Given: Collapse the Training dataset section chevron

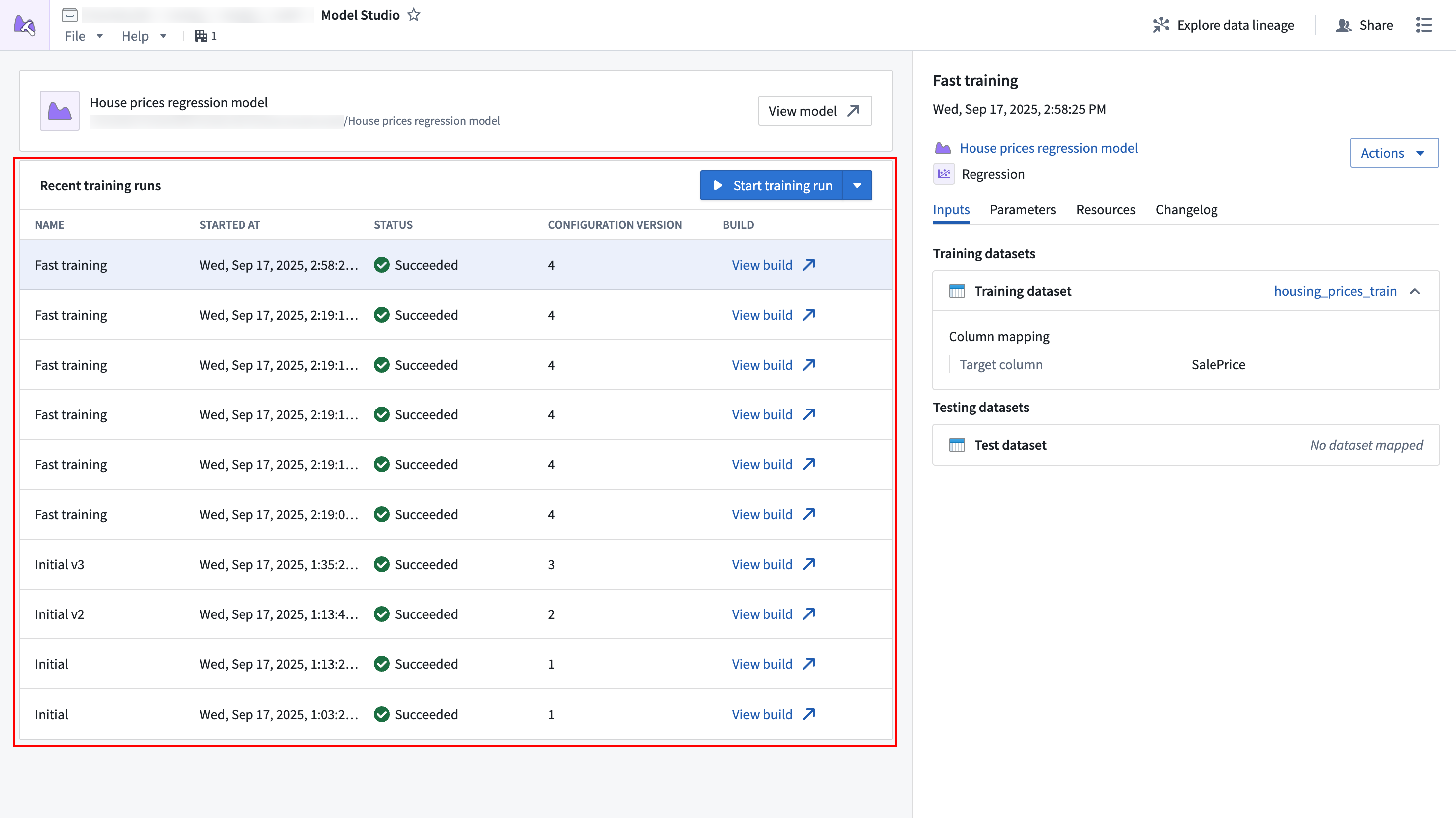Looking at the screenshot, I should click(1415, 291).
